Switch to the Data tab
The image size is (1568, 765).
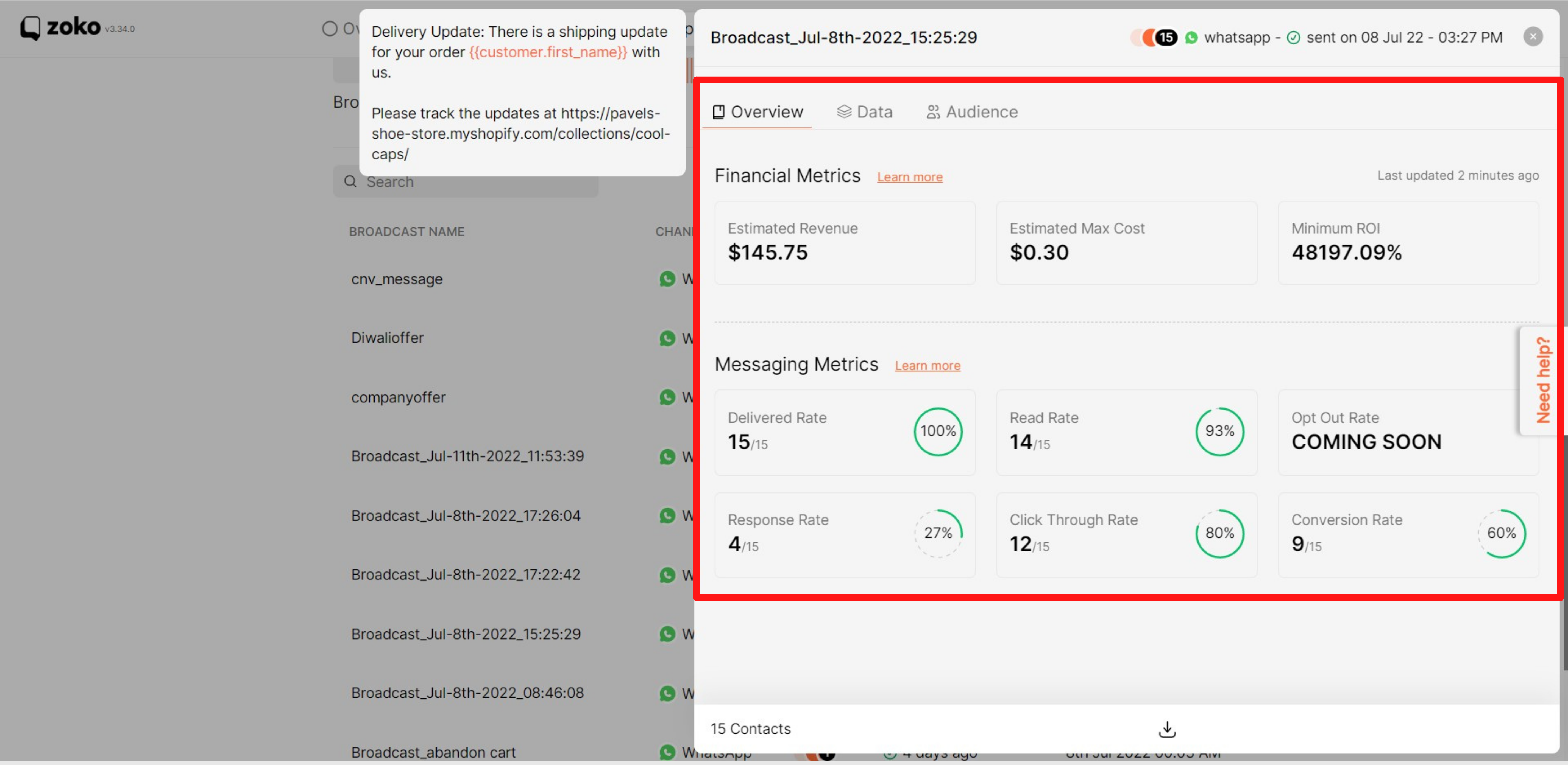[864, 112]
